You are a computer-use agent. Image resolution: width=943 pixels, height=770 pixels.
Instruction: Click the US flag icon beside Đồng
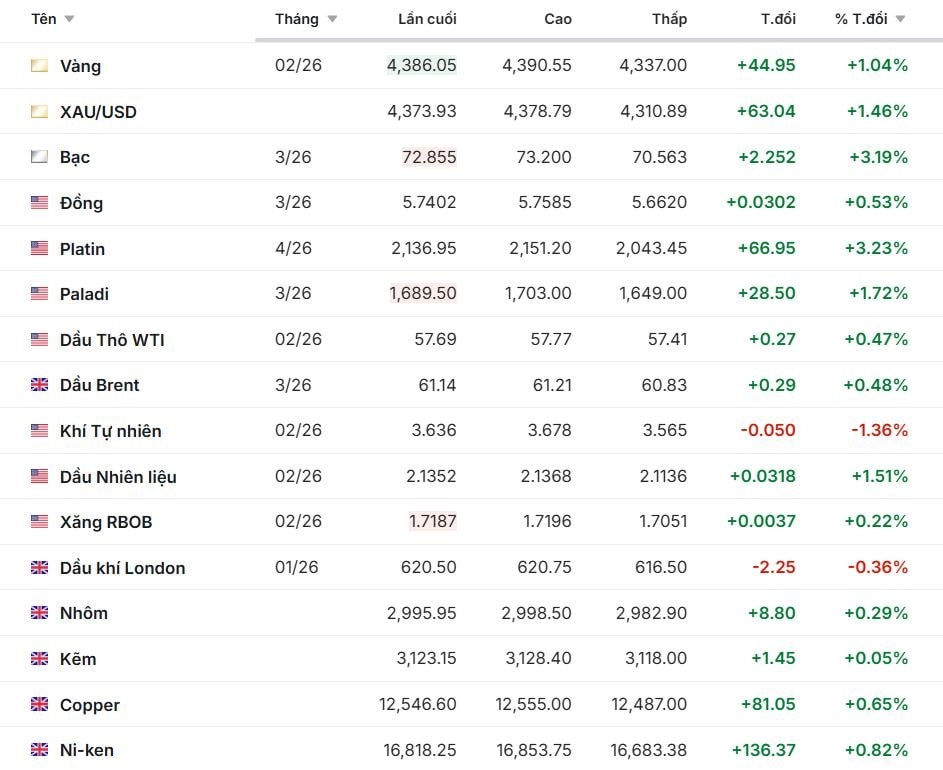pos(39,203)
